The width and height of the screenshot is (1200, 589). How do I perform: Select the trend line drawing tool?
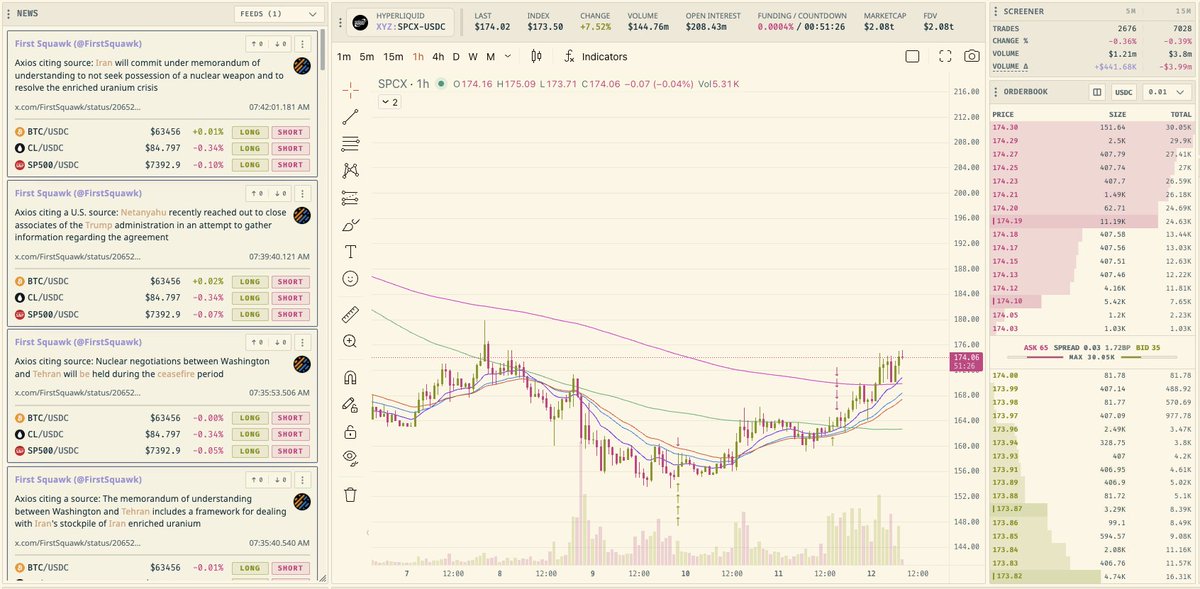coord(350,117)
